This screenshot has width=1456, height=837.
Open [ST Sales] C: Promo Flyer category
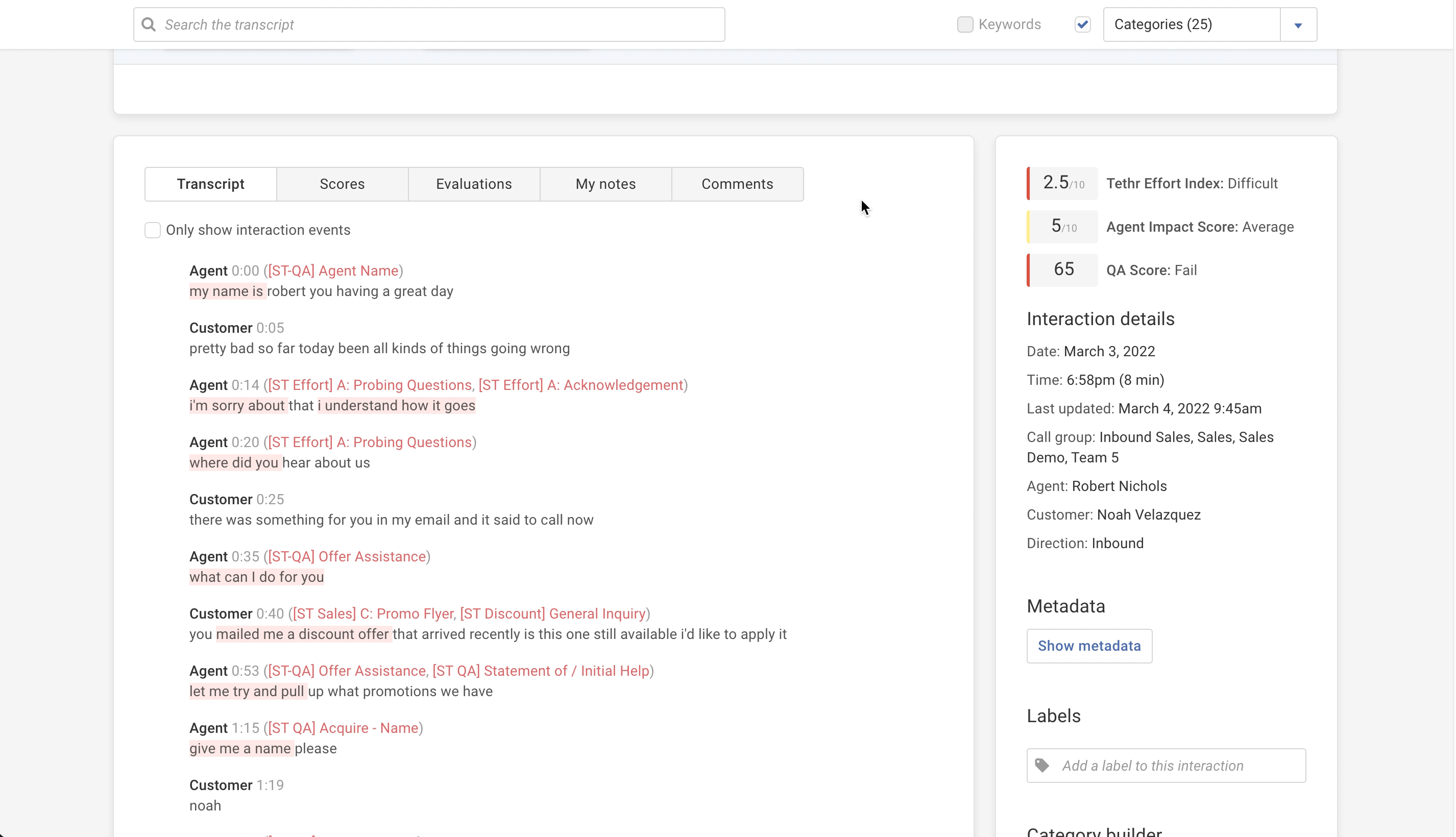pos(373,613)
